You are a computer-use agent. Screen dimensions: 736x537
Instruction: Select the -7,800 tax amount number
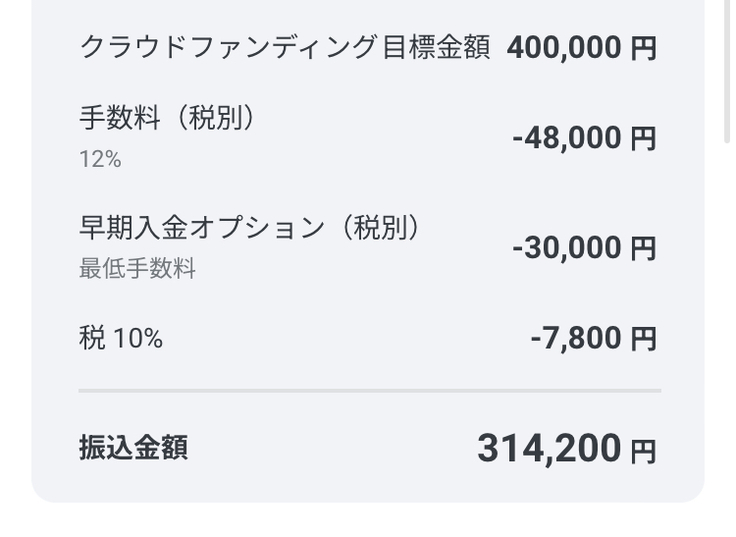576,339
